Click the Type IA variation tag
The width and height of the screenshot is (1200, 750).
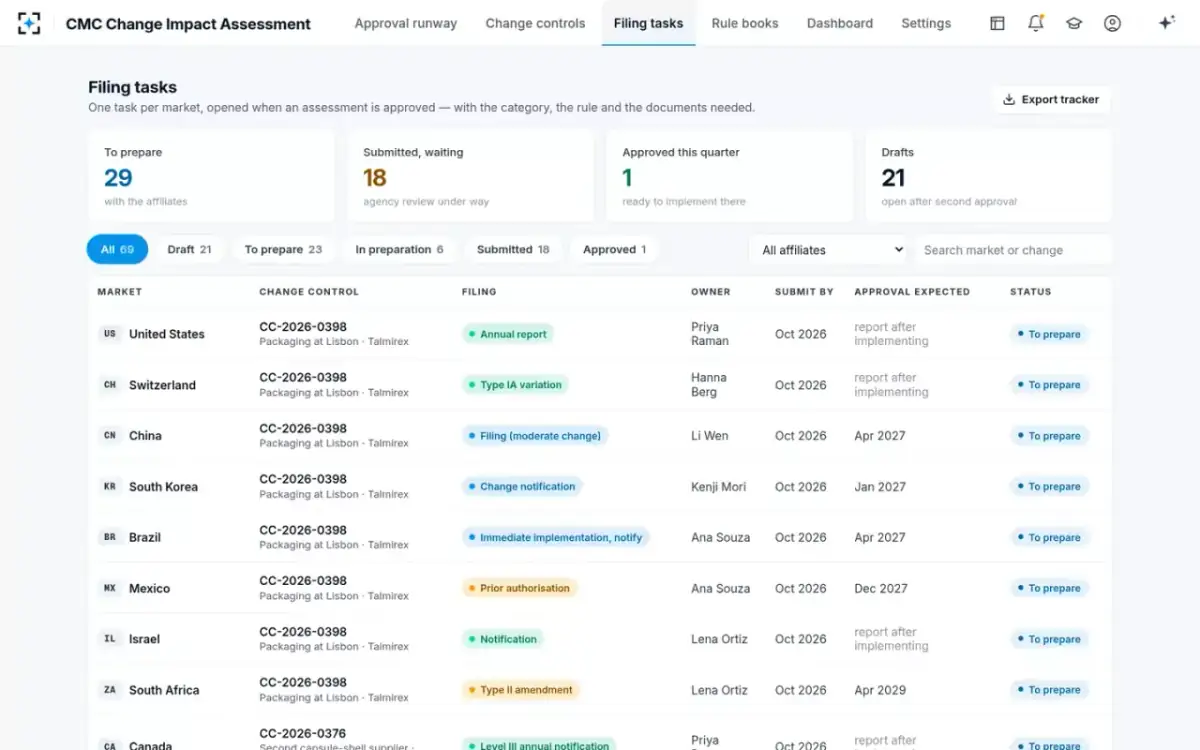pyautogui.click(x=515, y=385)
